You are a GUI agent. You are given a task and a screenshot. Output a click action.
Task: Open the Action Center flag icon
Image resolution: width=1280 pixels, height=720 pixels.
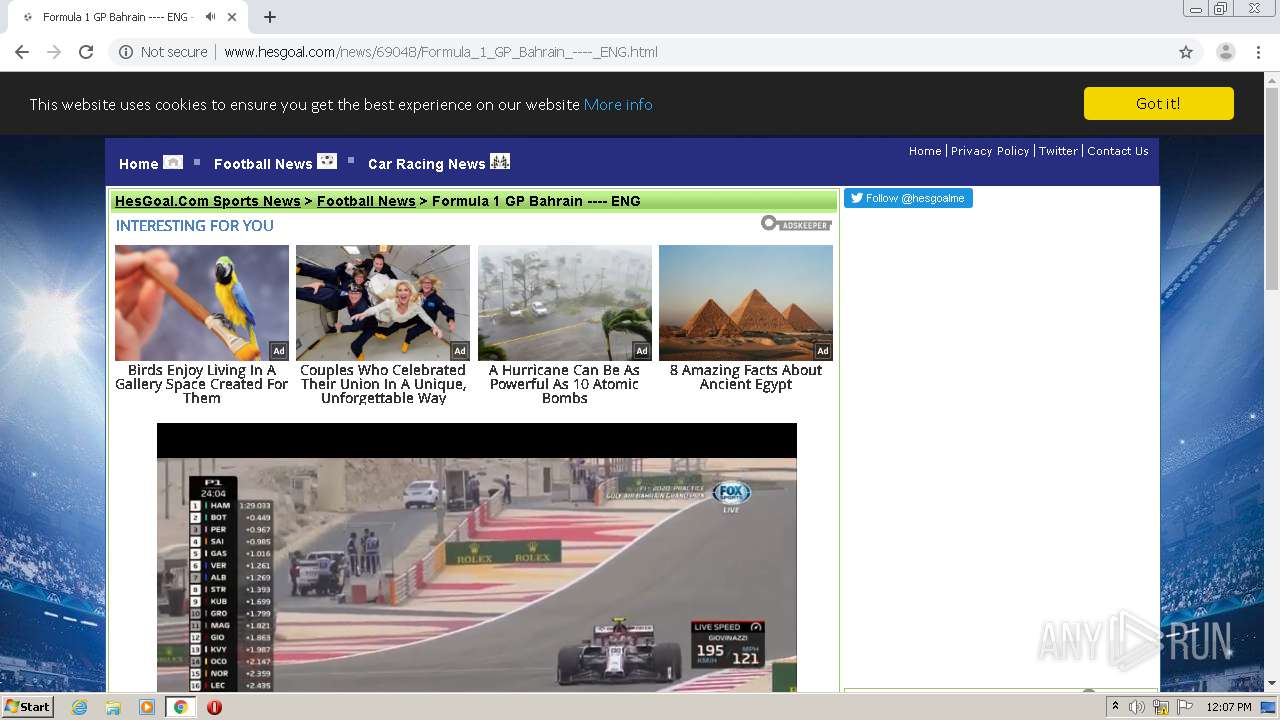click(1185, 707)
